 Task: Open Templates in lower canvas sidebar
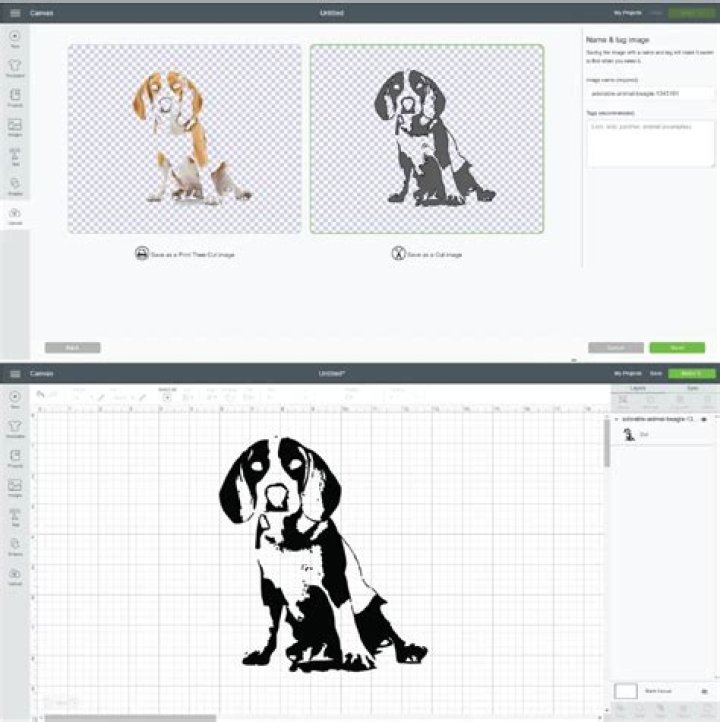click(15, 429)
